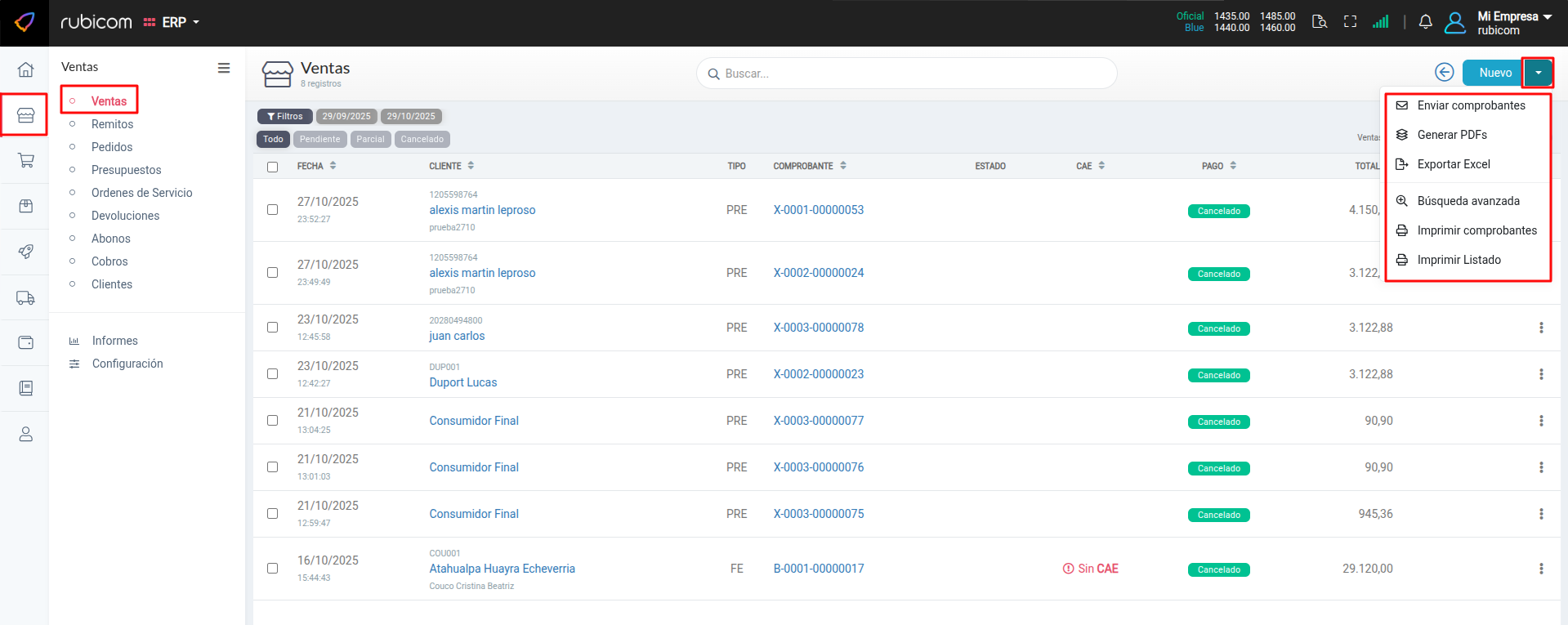Select the checkbox for the Duport Lucas row
The image size is (1568, 625).
[272, 374]
